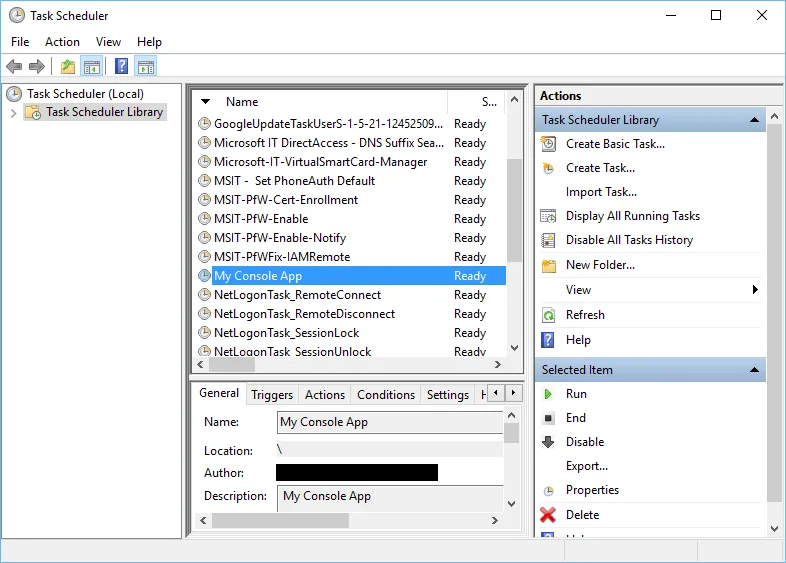Open the View submenu arrow in Actions
Viewport: 786px width, 563px height.
click(x=755, y=290)
